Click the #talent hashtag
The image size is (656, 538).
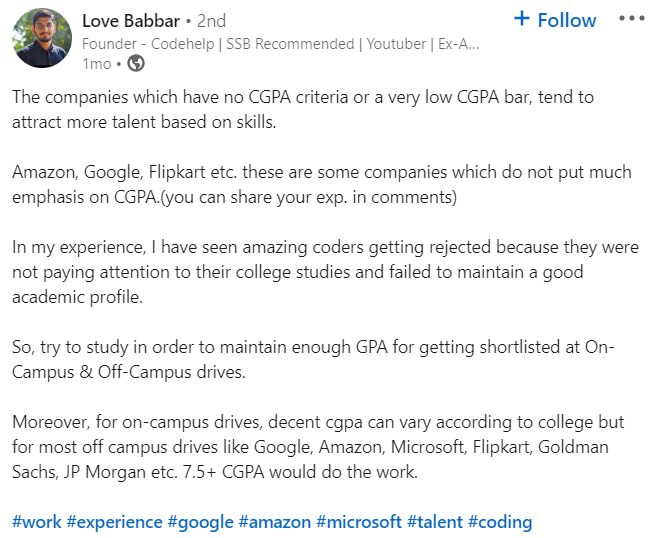(435, 521)
